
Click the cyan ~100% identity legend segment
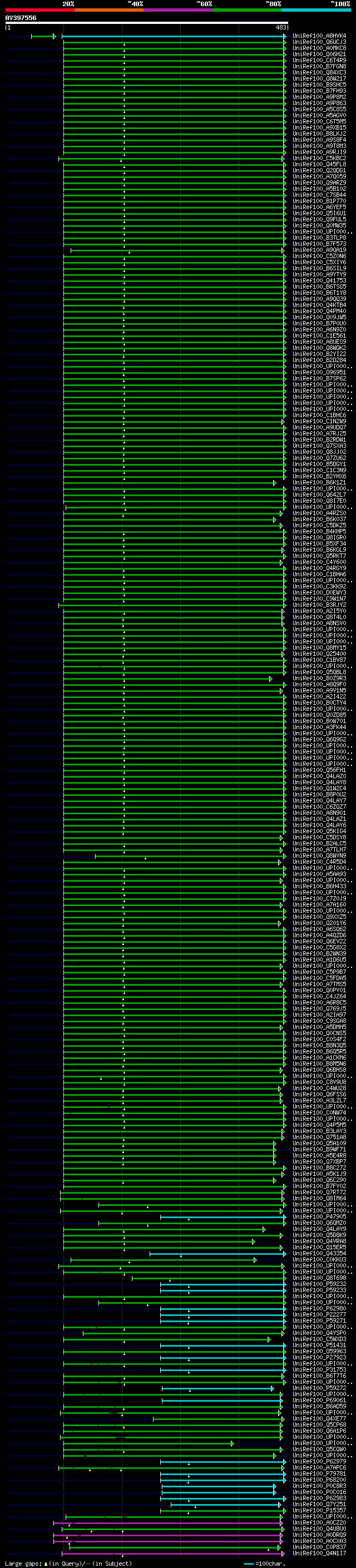pyautogui.click(x=316, y=10)
